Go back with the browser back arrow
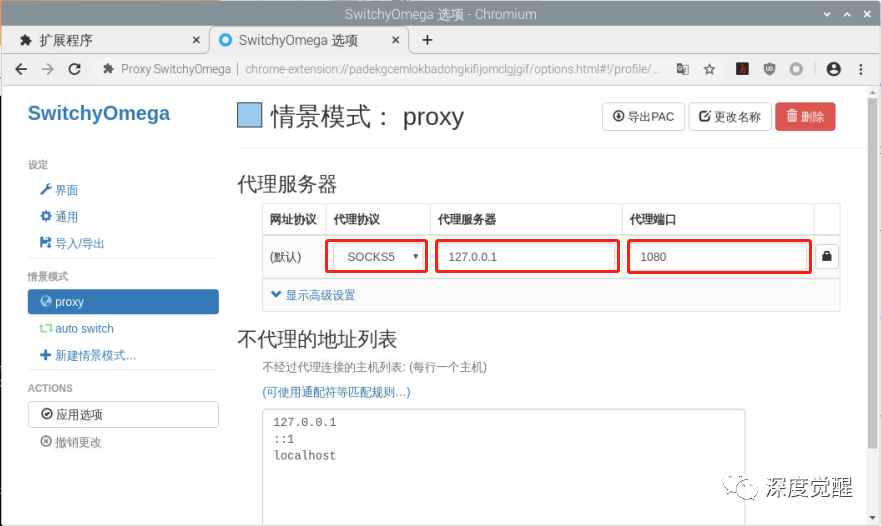Viewport: 881px width, 526px height. (21, 69)
